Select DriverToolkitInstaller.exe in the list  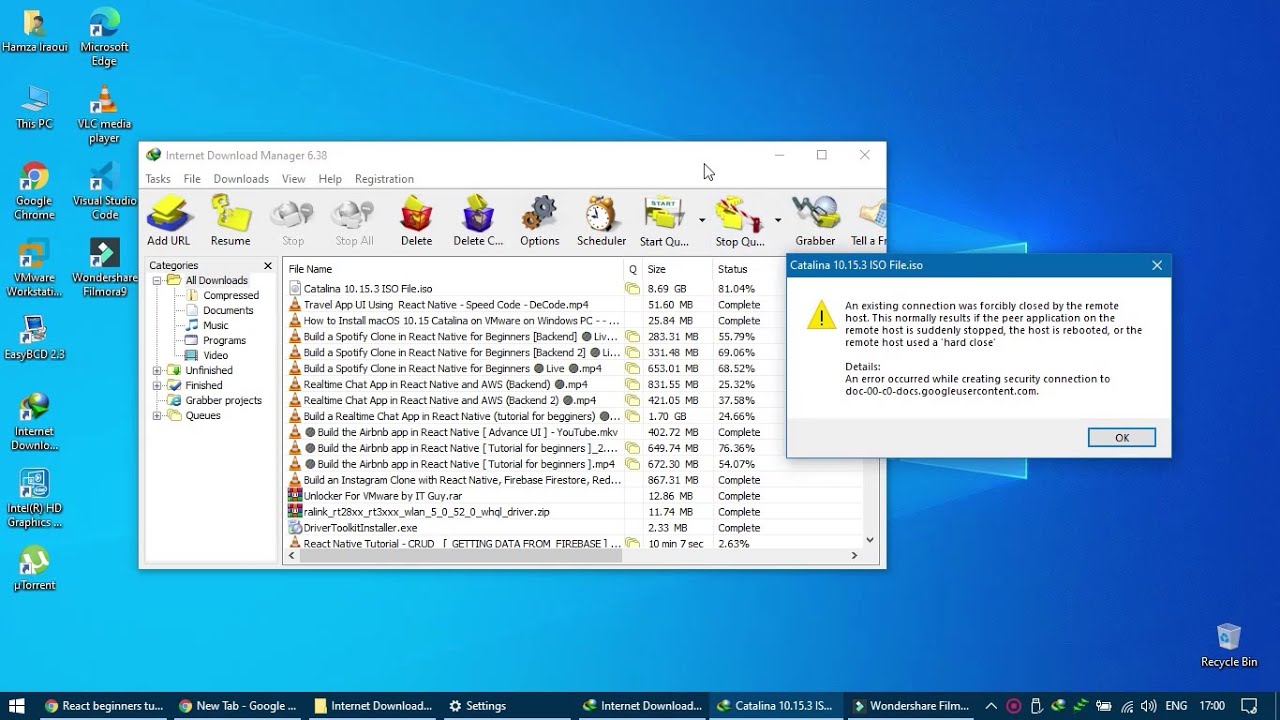click(574, 528)
